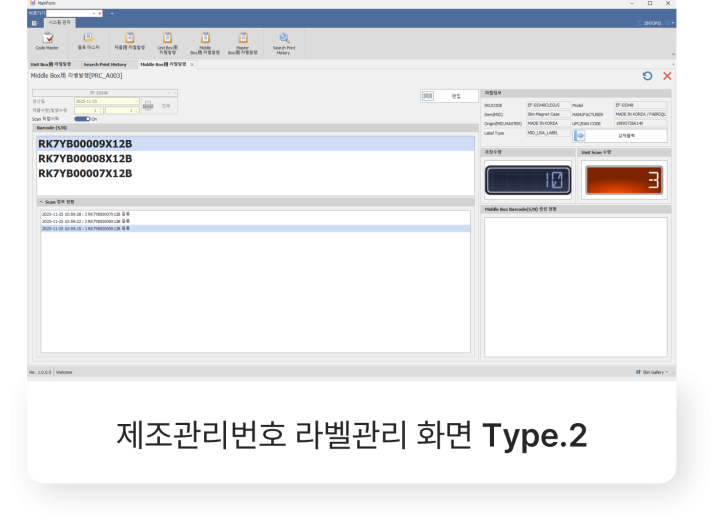720x525 pixels.
Task: Click the empty Middle Box Barcode list area
Action: (576, 287)
